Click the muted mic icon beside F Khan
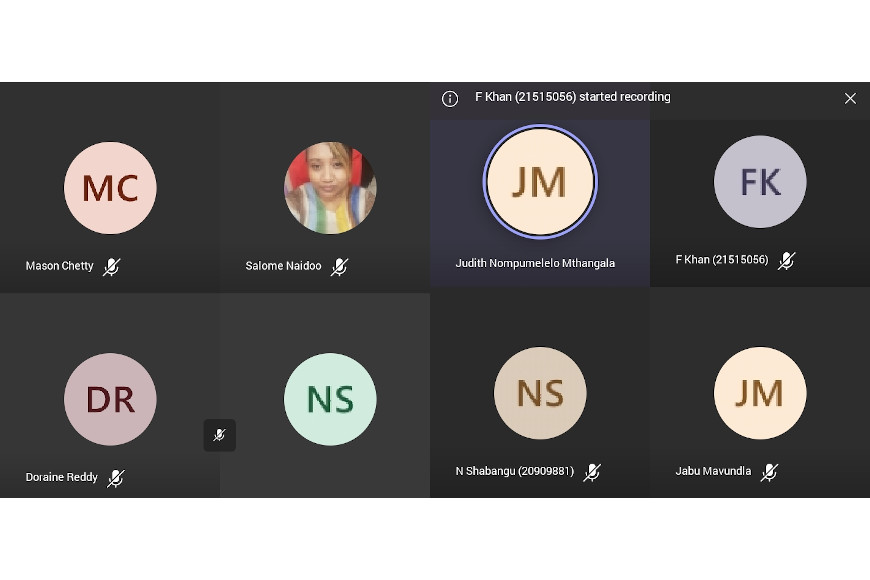The width and height of the screenshot is (870, 580). click(786, 260)
